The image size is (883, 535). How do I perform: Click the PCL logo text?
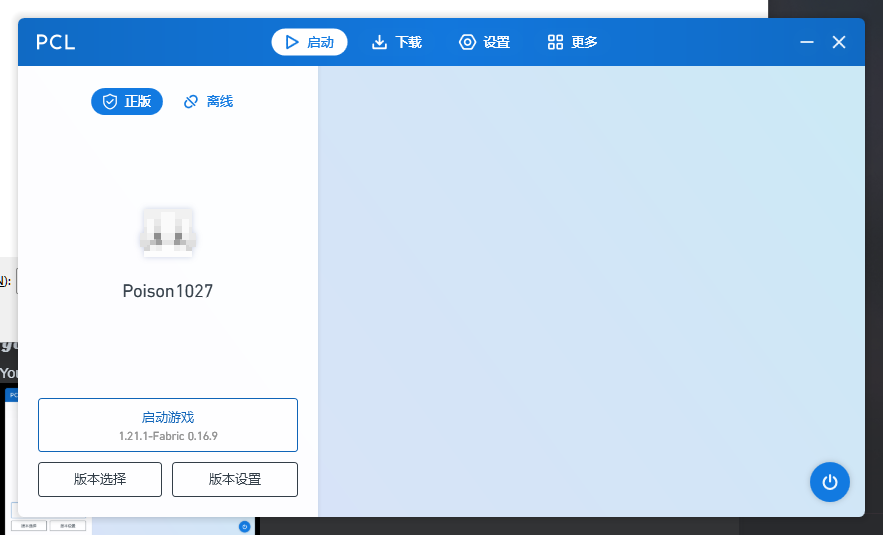[x=55, y=42]
